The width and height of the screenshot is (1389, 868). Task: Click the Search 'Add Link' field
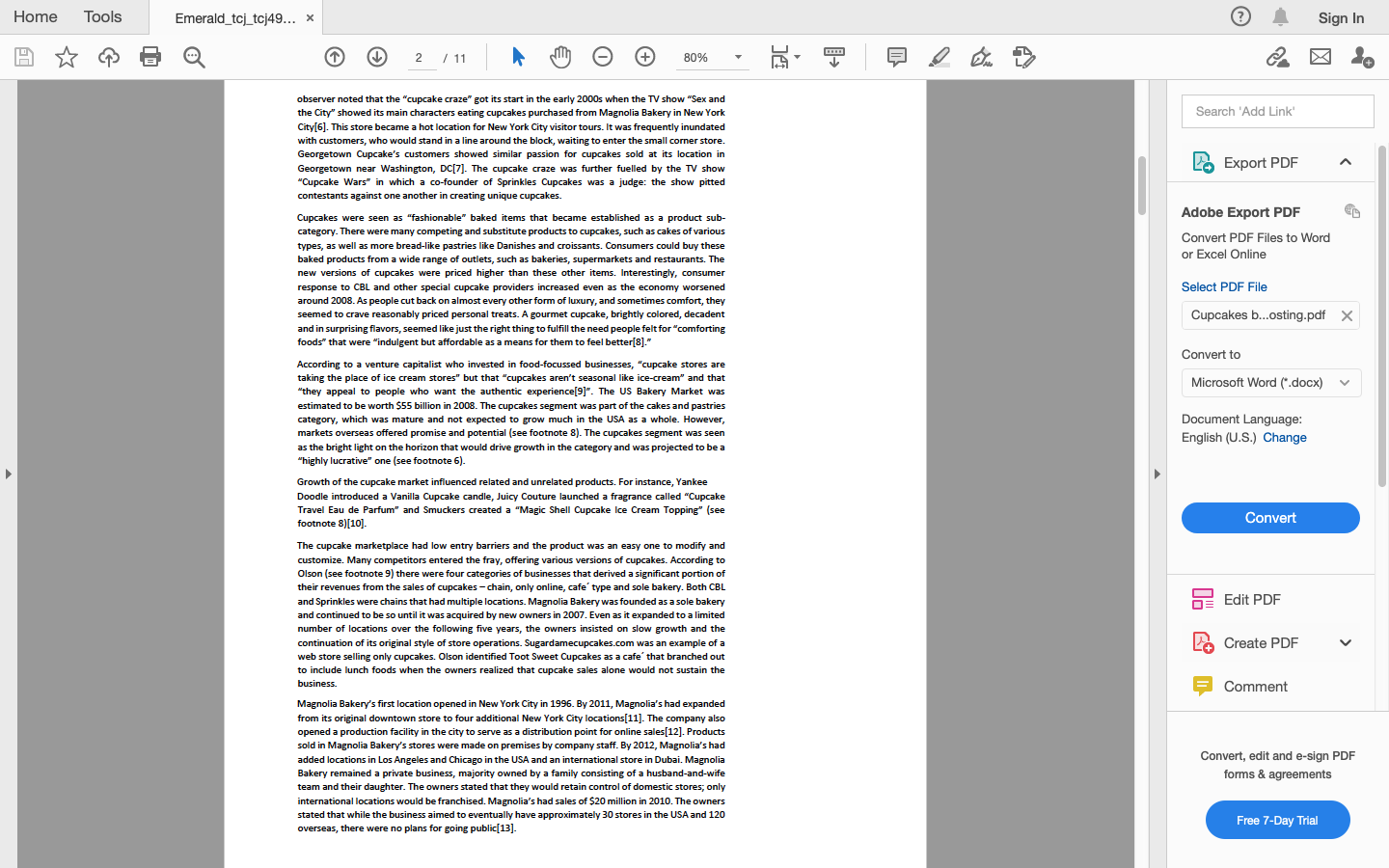click(x=1277, y=111)
